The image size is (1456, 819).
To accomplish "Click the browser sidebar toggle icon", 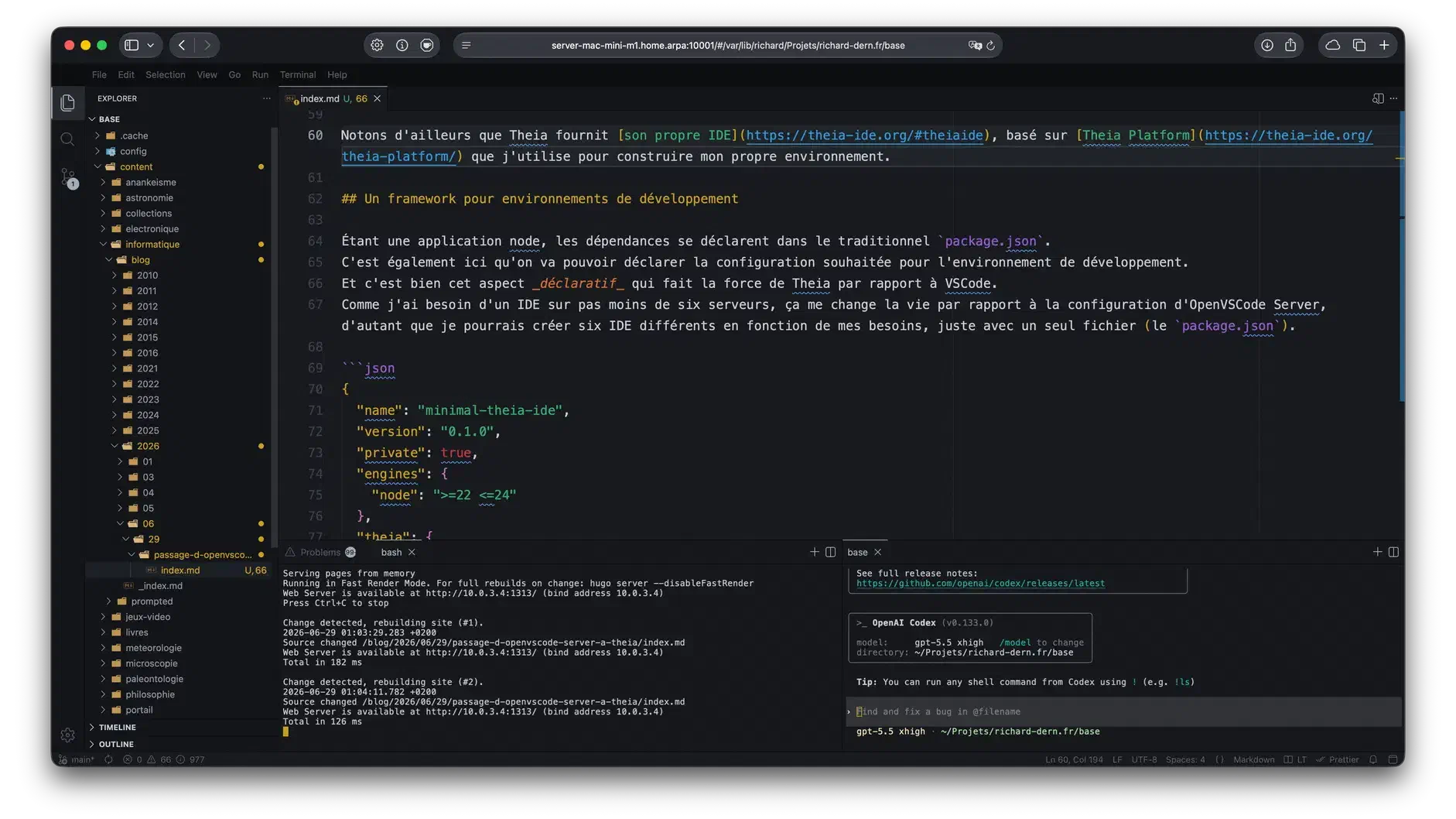I will pos(132,45).
